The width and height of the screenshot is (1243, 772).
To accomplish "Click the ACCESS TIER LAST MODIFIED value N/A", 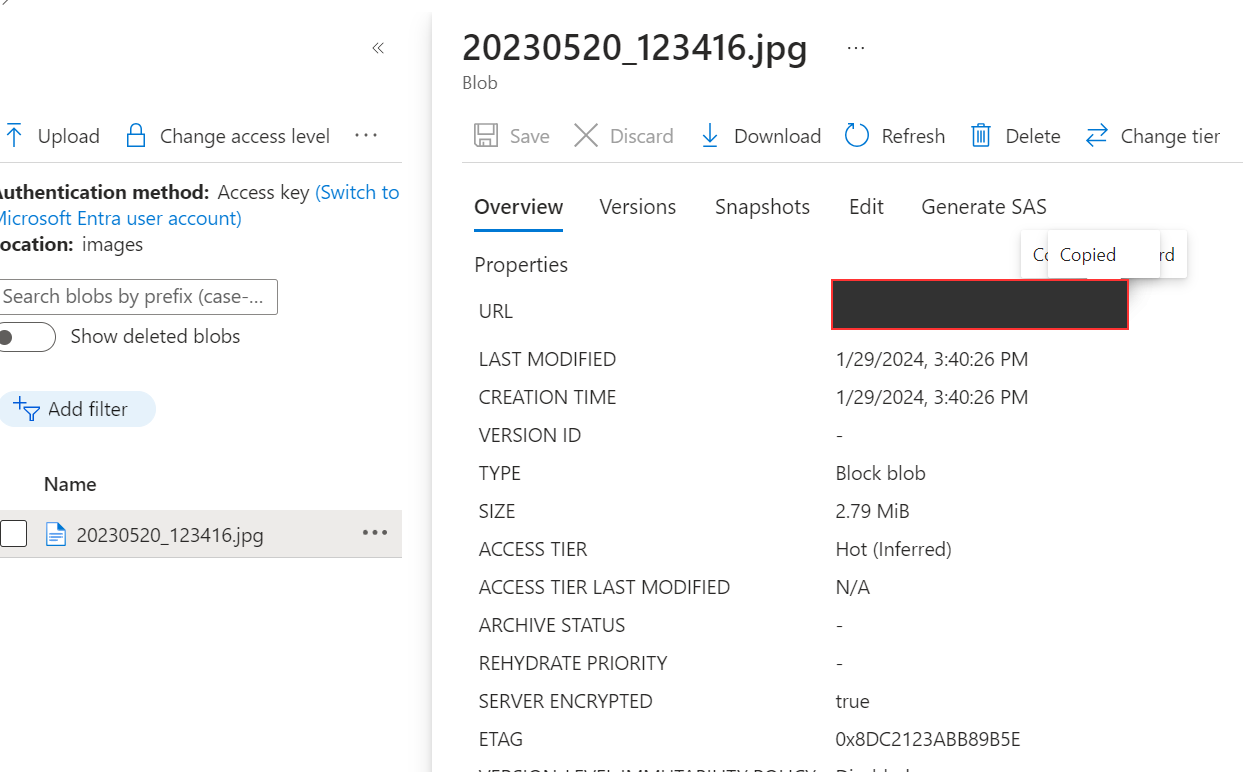I will point(853,587).
